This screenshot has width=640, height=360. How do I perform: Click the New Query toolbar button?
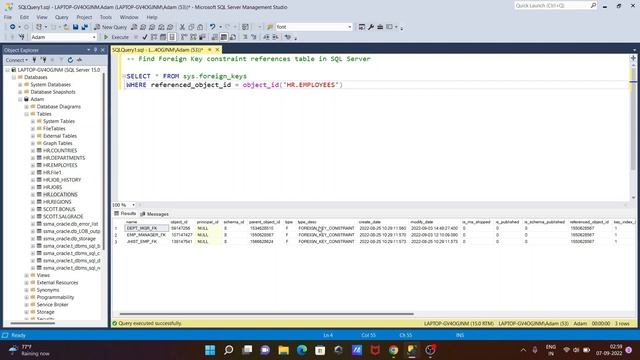(110, 27)
